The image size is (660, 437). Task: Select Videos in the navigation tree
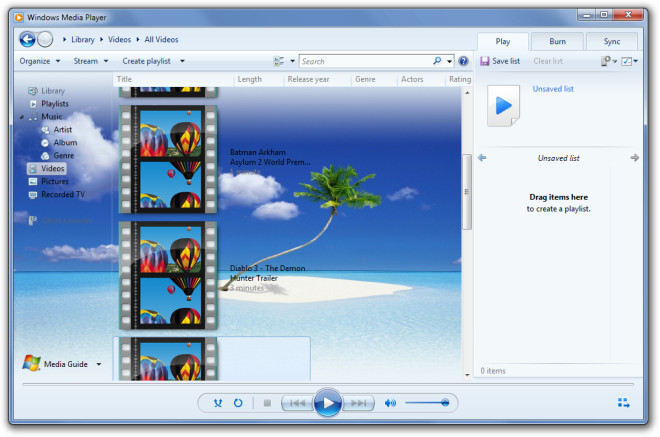[x=47, y=169]
